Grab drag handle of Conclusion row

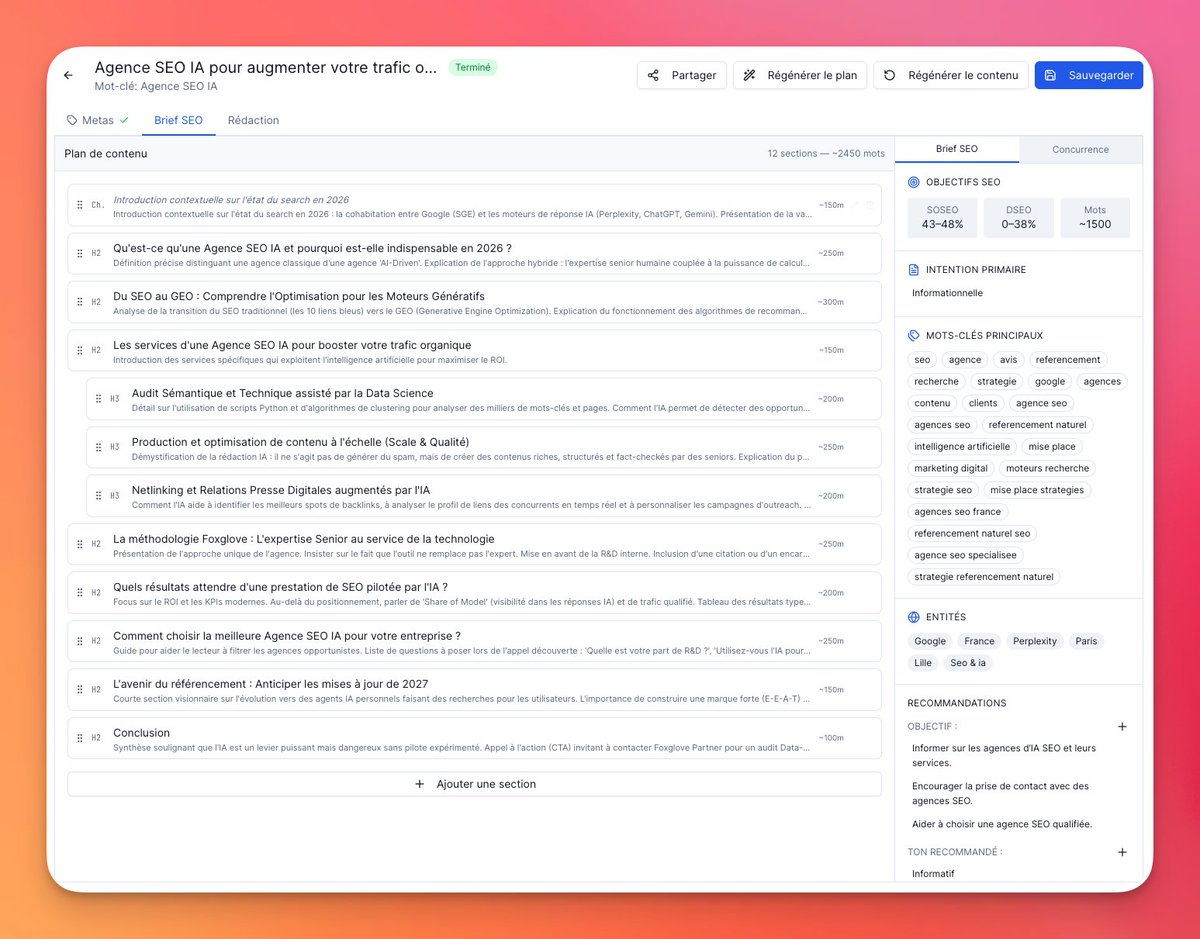(80, 738)
